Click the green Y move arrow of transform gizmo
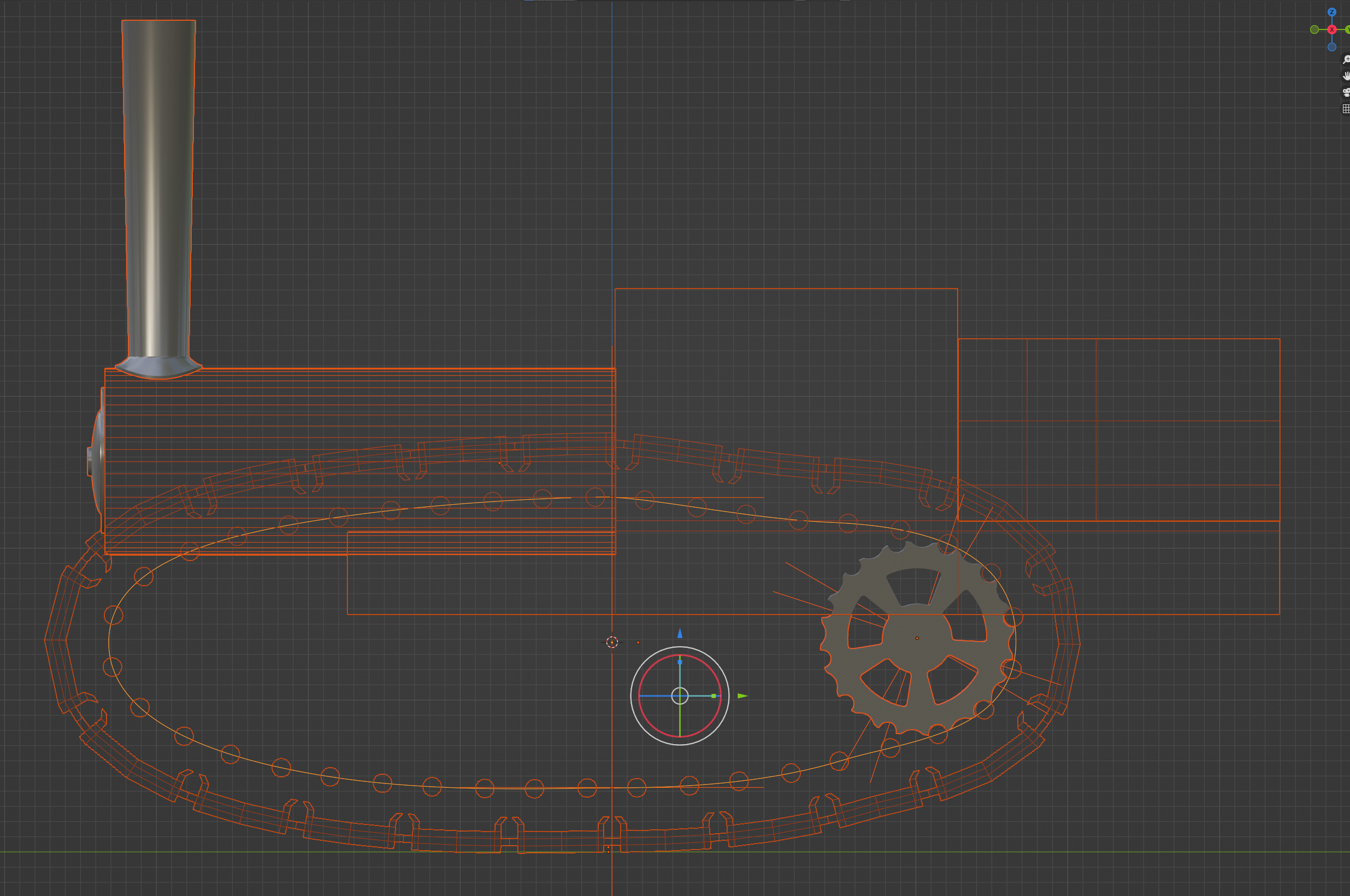 [742, 696]
